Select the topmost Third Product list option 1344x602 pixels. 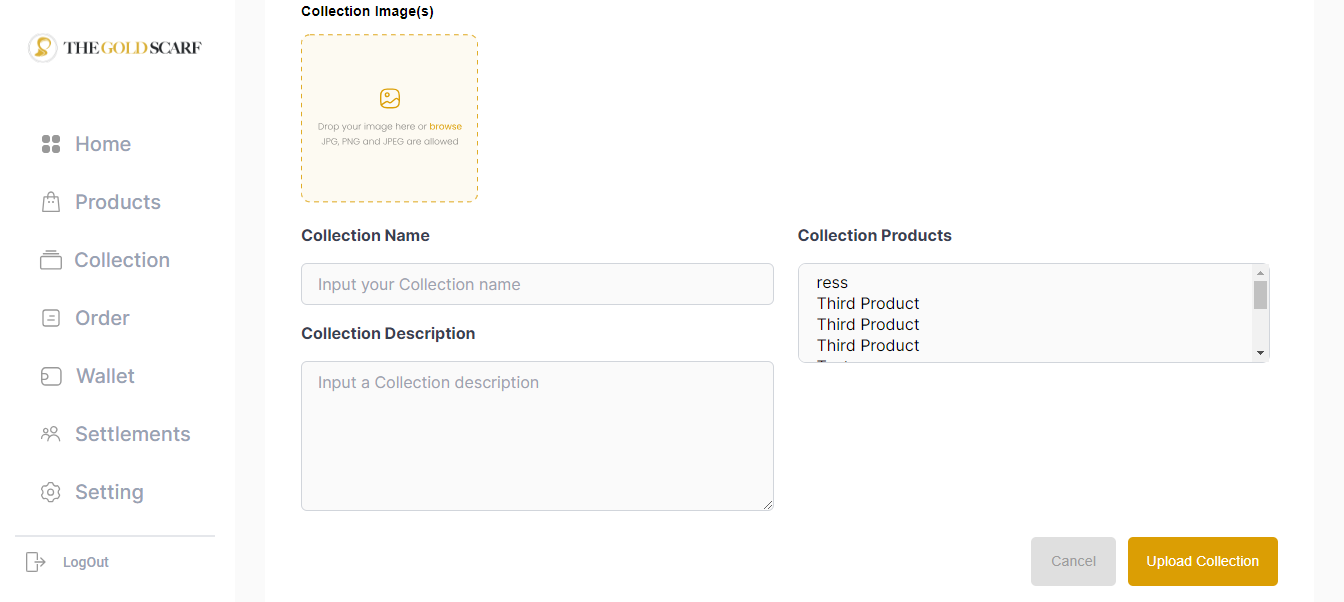[868, 304]
